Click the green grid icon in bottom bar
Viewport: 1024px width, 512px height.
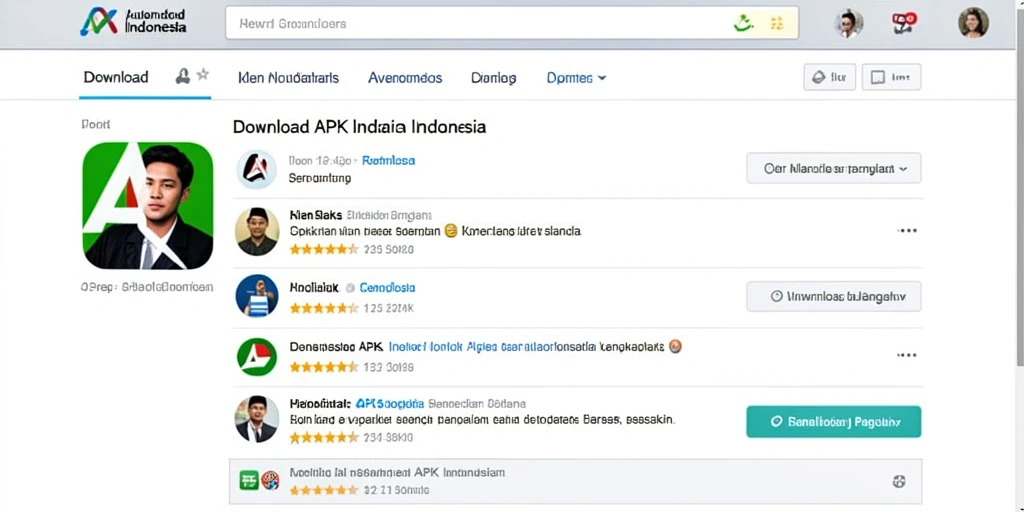click(x=249, y=481)
